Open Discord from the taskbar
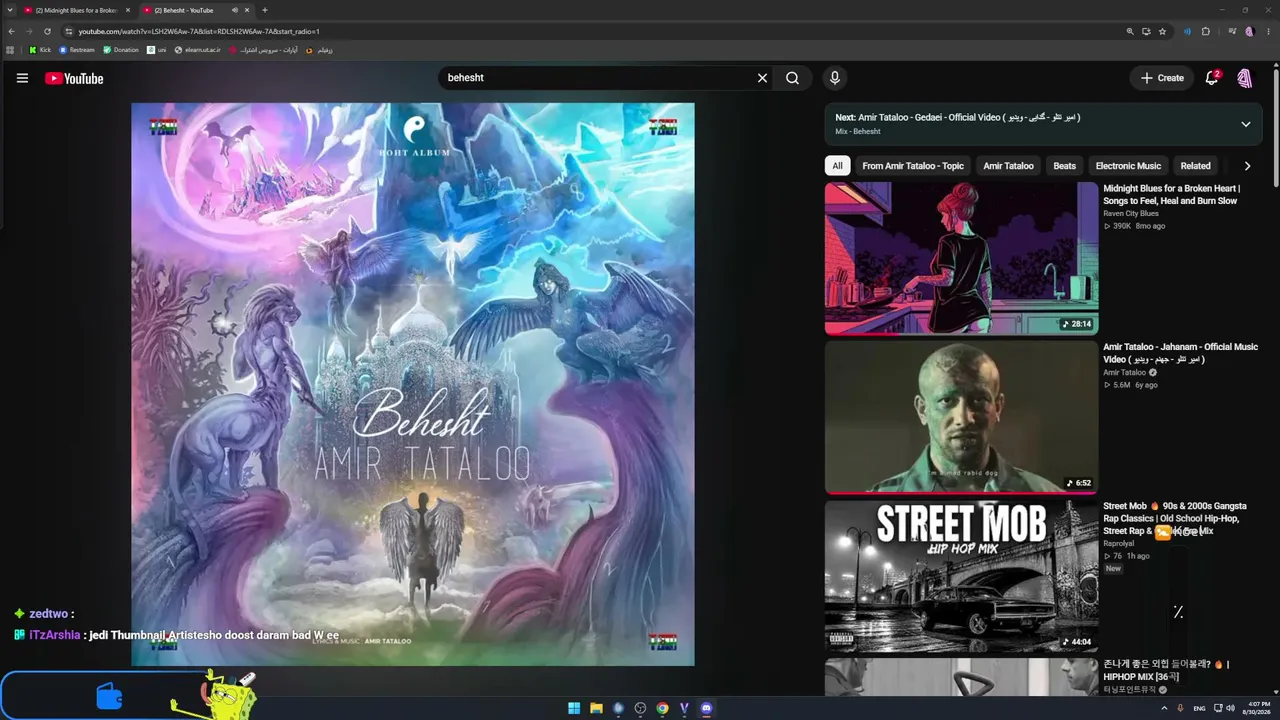The height and width of the screenshot is (720, 1280). pos(706,708)
